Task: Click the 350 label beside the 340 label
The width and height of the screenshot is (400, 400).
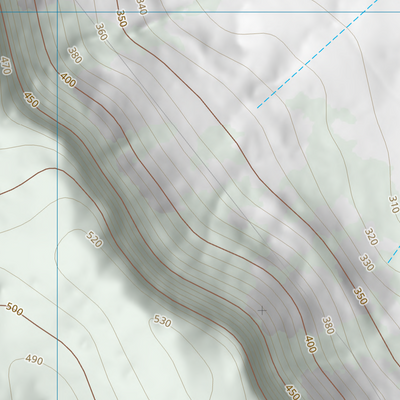Action: [122, 19]
